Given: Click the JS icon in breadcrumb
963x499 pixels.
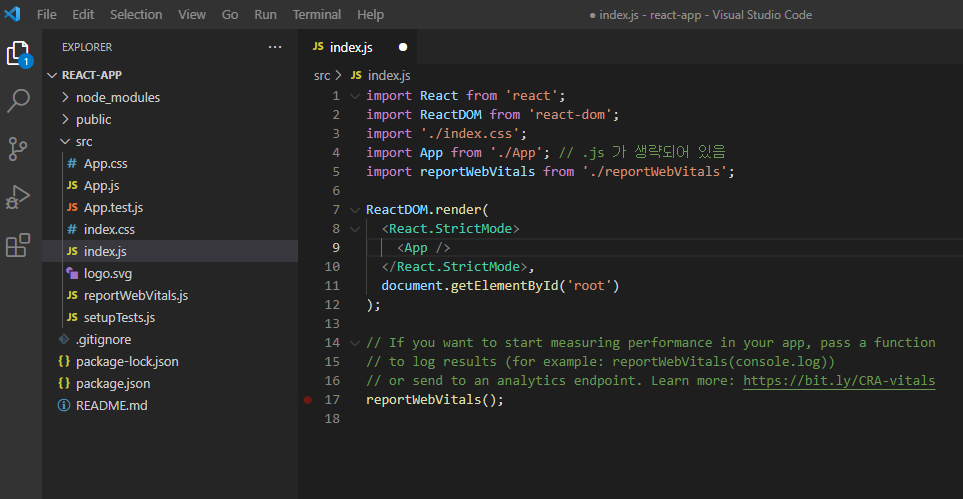Looking at the screenshot, I should [x=356, y=76].
